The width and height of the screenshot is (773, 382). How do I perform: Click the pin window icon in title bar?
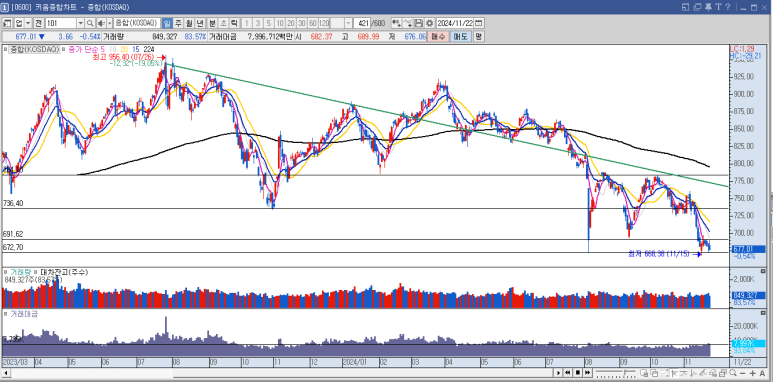(708, 7)
